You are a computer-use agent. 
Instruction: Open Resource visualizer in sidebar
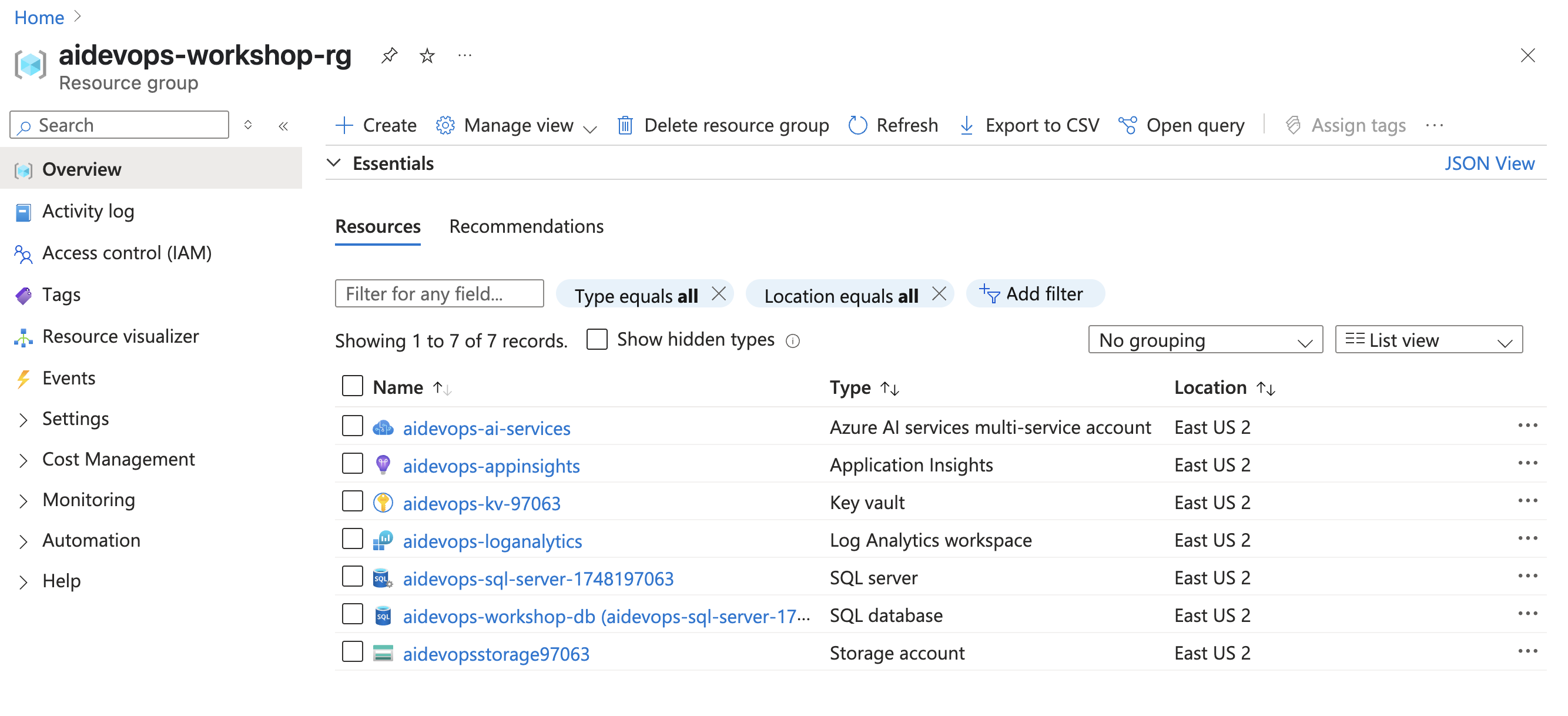pyautogui.click(x=120, y=336)
